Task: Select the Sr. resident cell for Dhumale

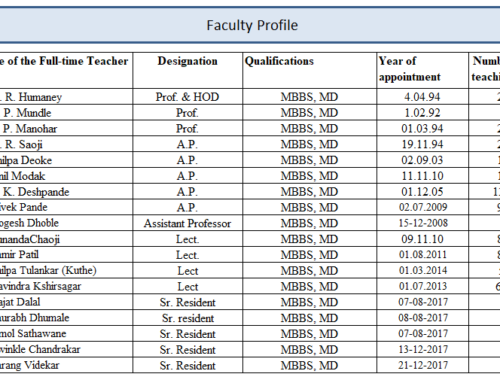Action: coord(188,318)
